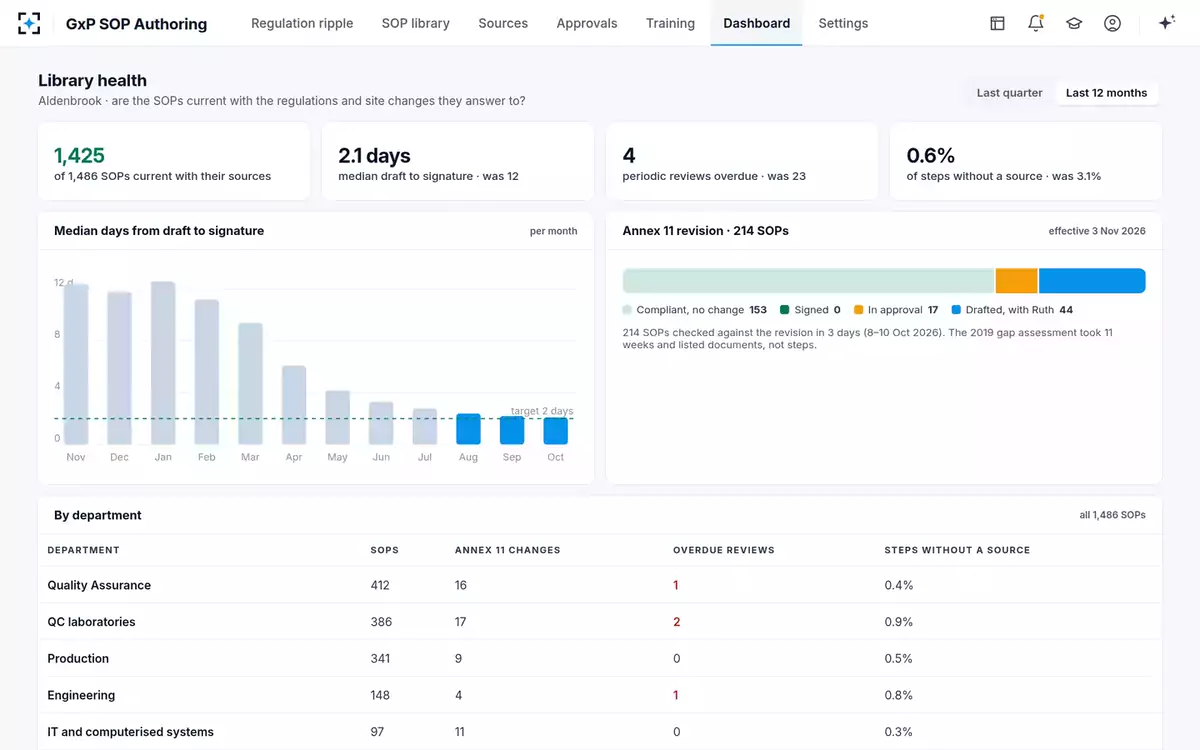This screenshot has height=750, width=1200.
Task: Select the orange In approval bar segment
Action: (1016, 281)
